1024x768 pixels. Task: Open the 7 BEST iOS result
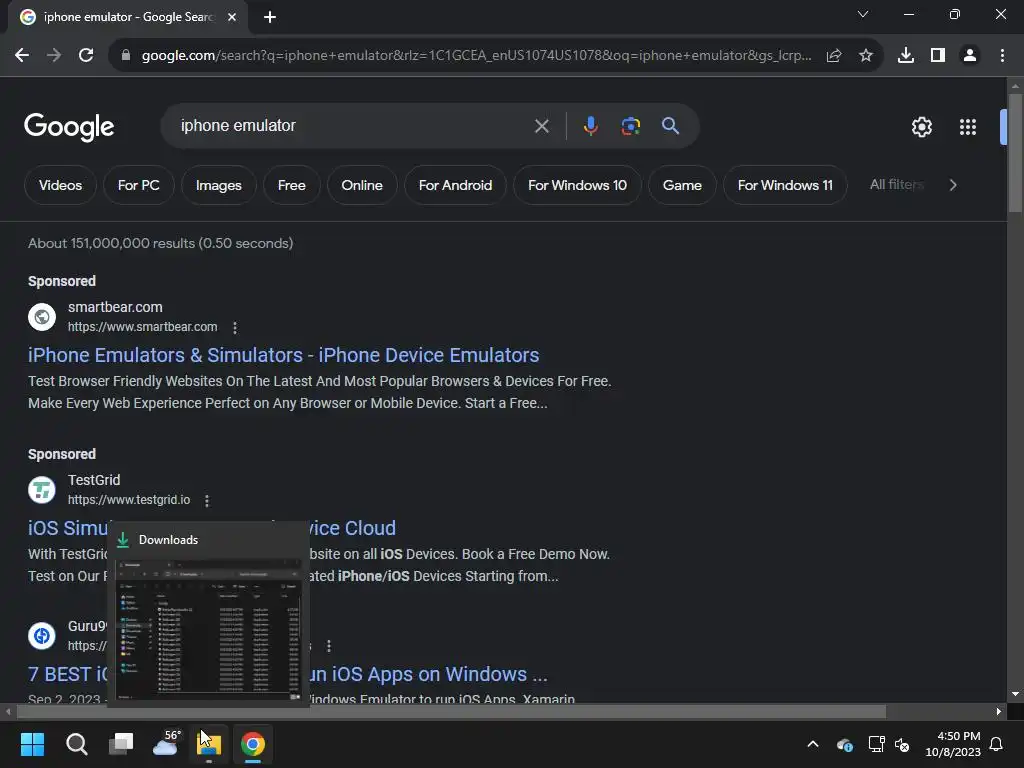pyautogui.click(x=287, y=674)
